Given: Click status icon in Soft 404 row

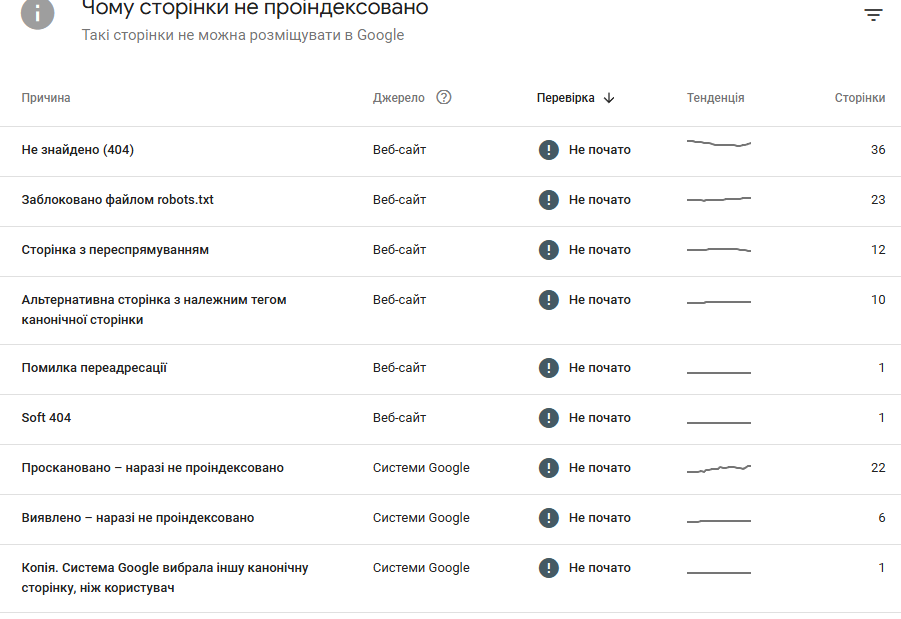Looking at the screenshot, I should 548,418.
